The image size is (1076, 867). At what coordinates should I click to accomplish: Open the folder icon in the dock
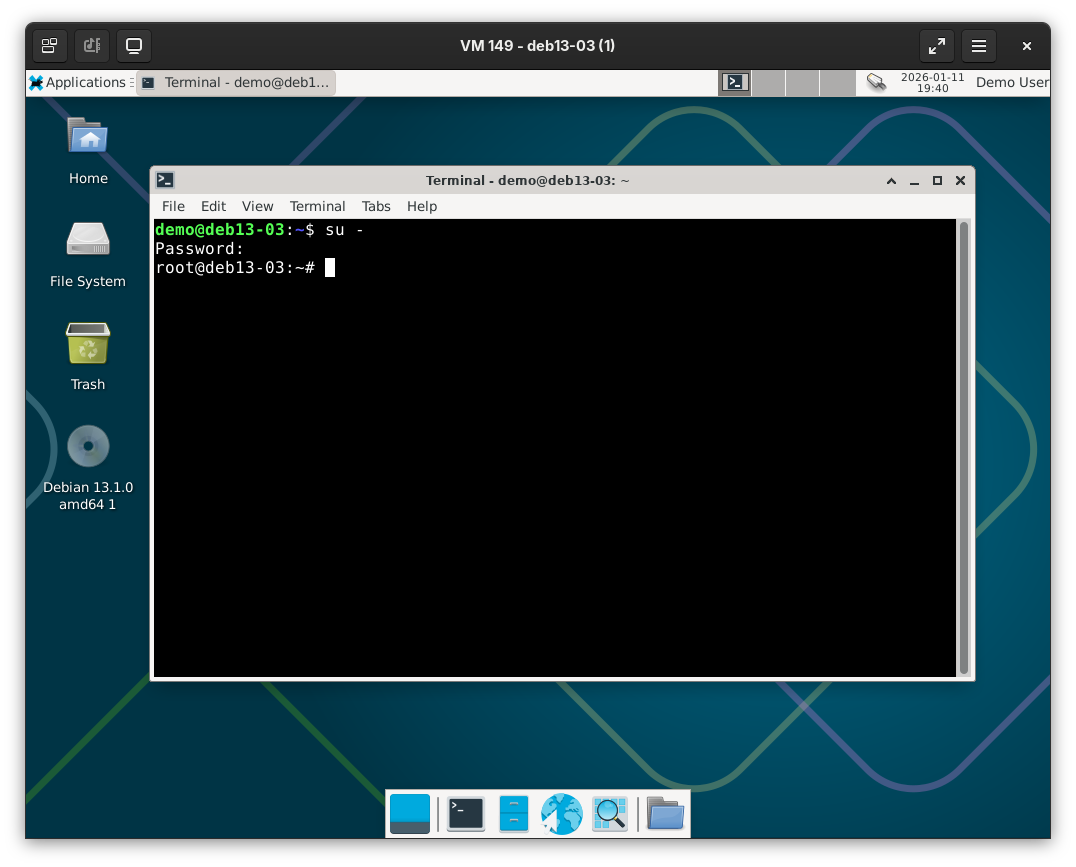(665, 814)
